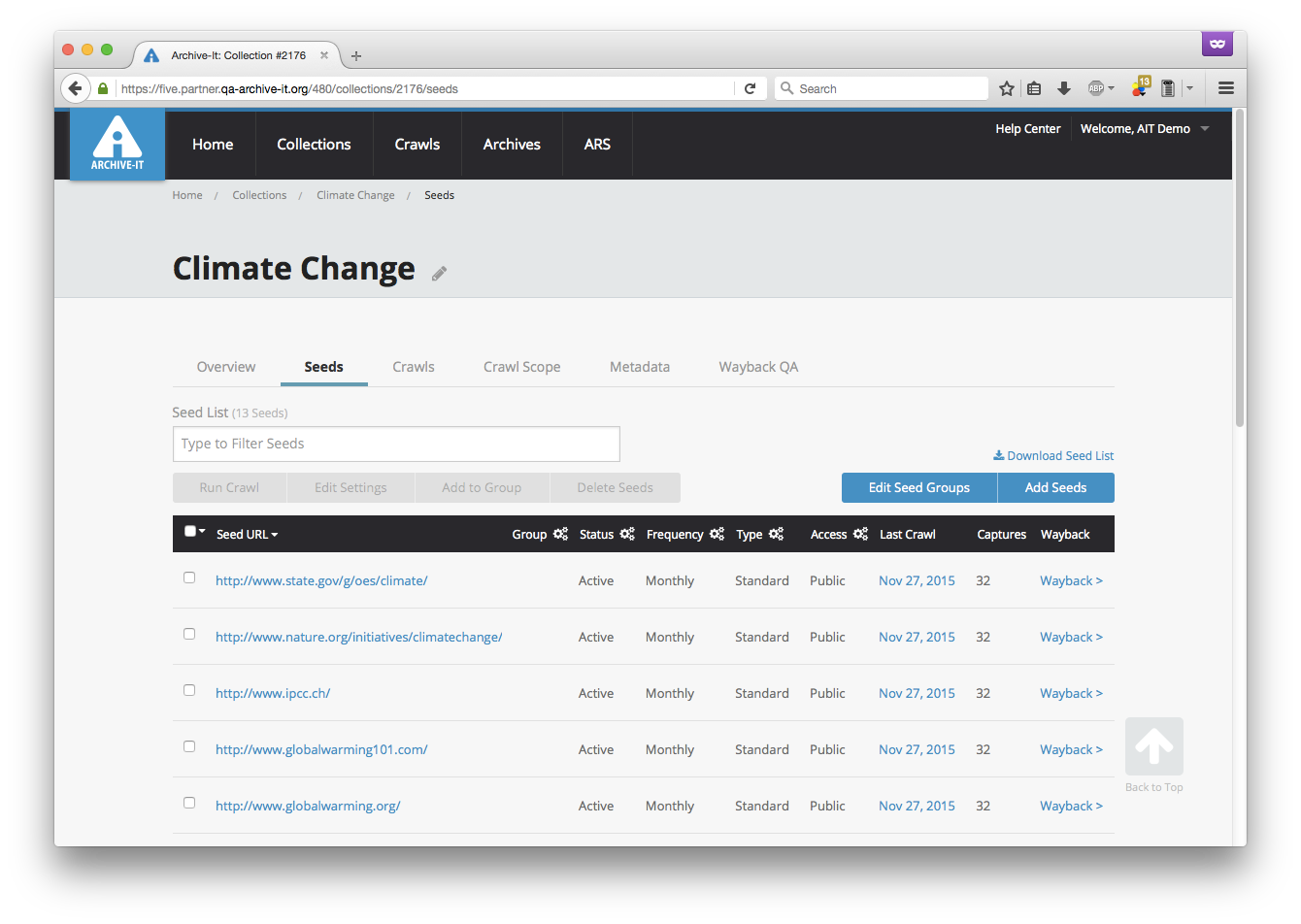This screenshot has width=1301, height=924.
Task: Click the Add Seeds button
Action: pos(1055,487)
